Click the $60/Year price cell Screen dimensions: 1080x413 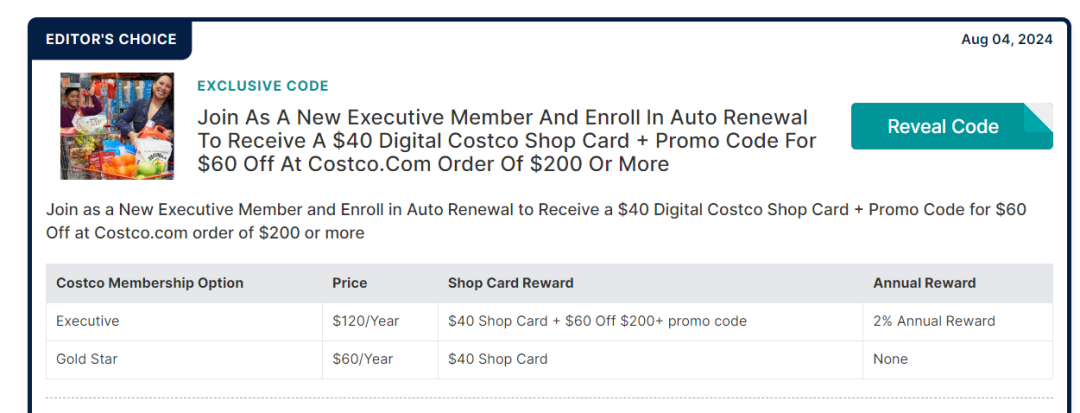pos(380,359)
